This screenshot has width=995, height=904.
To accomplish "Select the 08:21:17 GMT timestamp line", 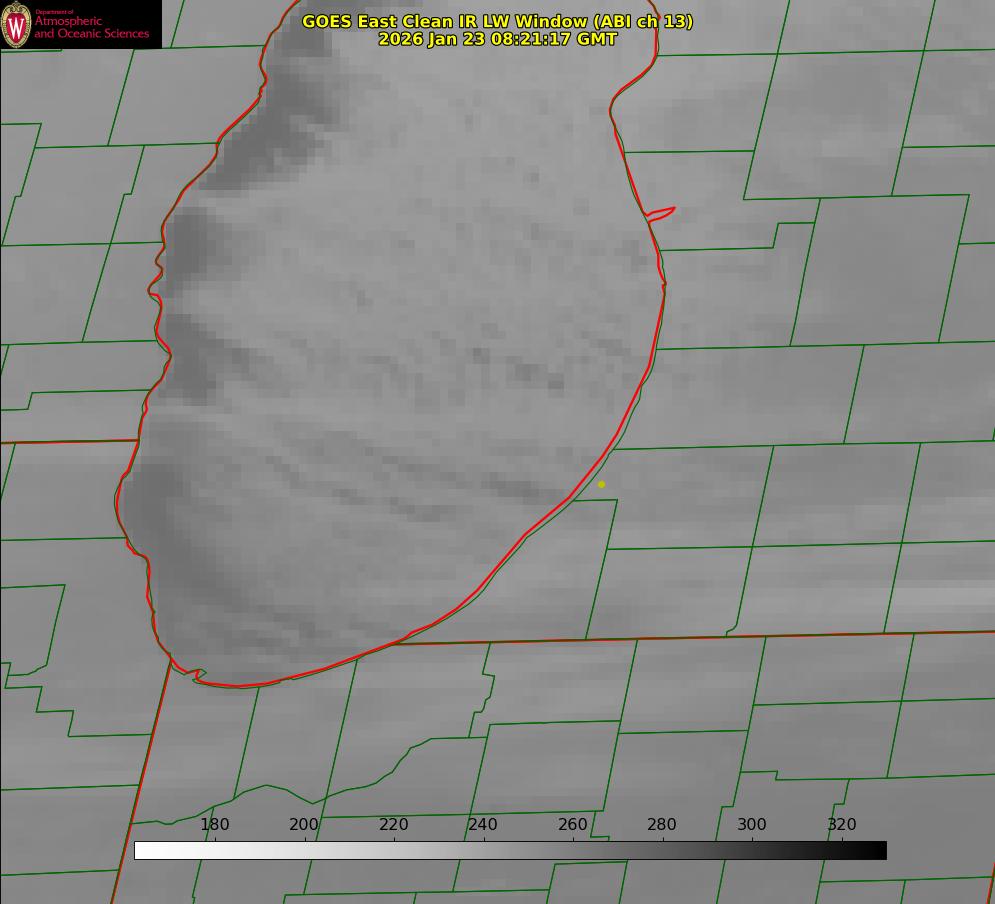I will 497,39.
